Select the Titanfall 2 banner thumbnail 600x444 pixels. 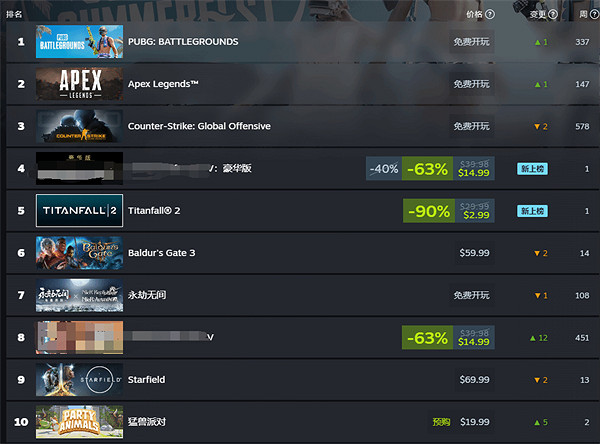(80, 211)
